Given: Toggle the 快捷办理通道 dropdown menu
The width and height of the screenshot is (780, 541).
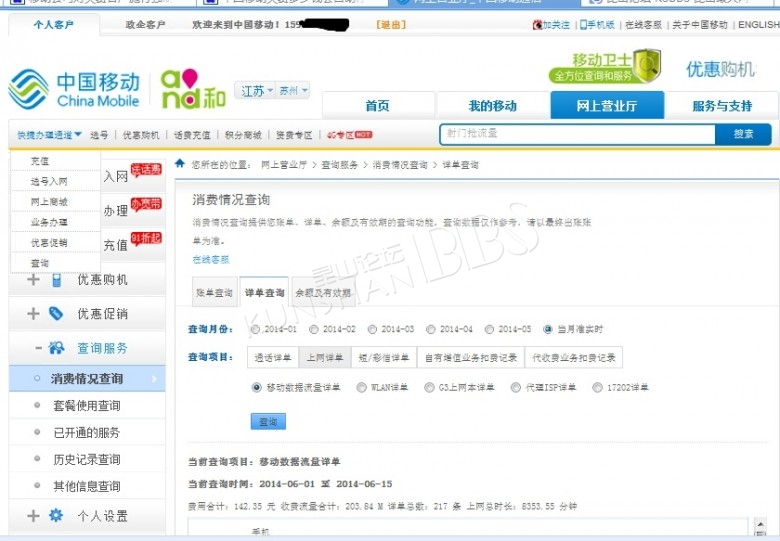Looking at the screenshot, I should (x=49, y=135).
